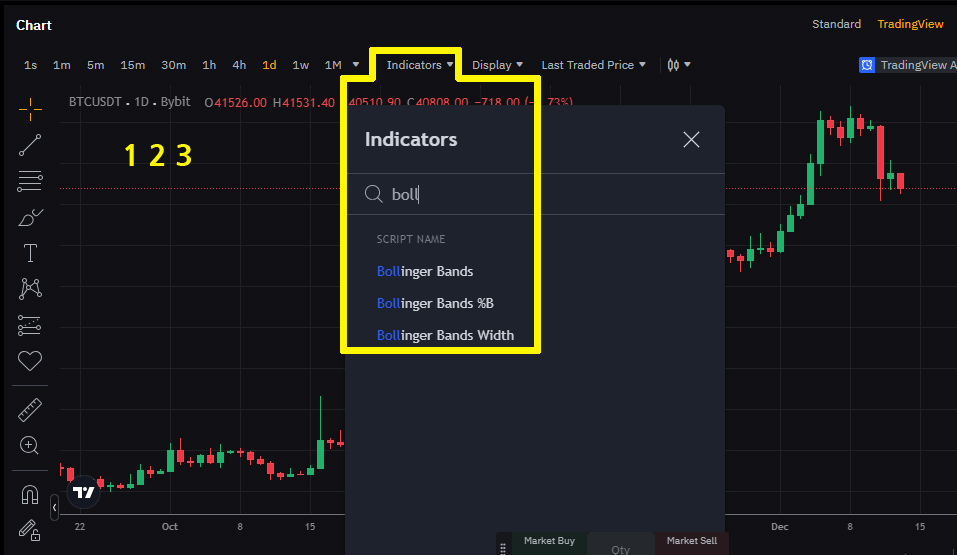Click the TradingView alert clock icon
Viewport: 957px width, 555px height.
867,65
